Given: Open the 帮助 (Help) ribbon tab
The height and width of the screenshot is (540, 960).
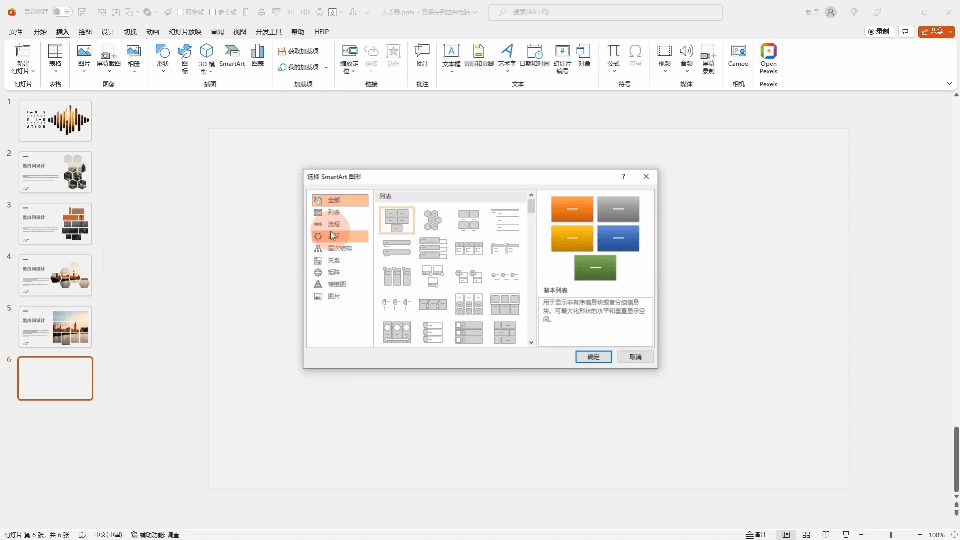Looking at the screenshot, I should [298, 32].
